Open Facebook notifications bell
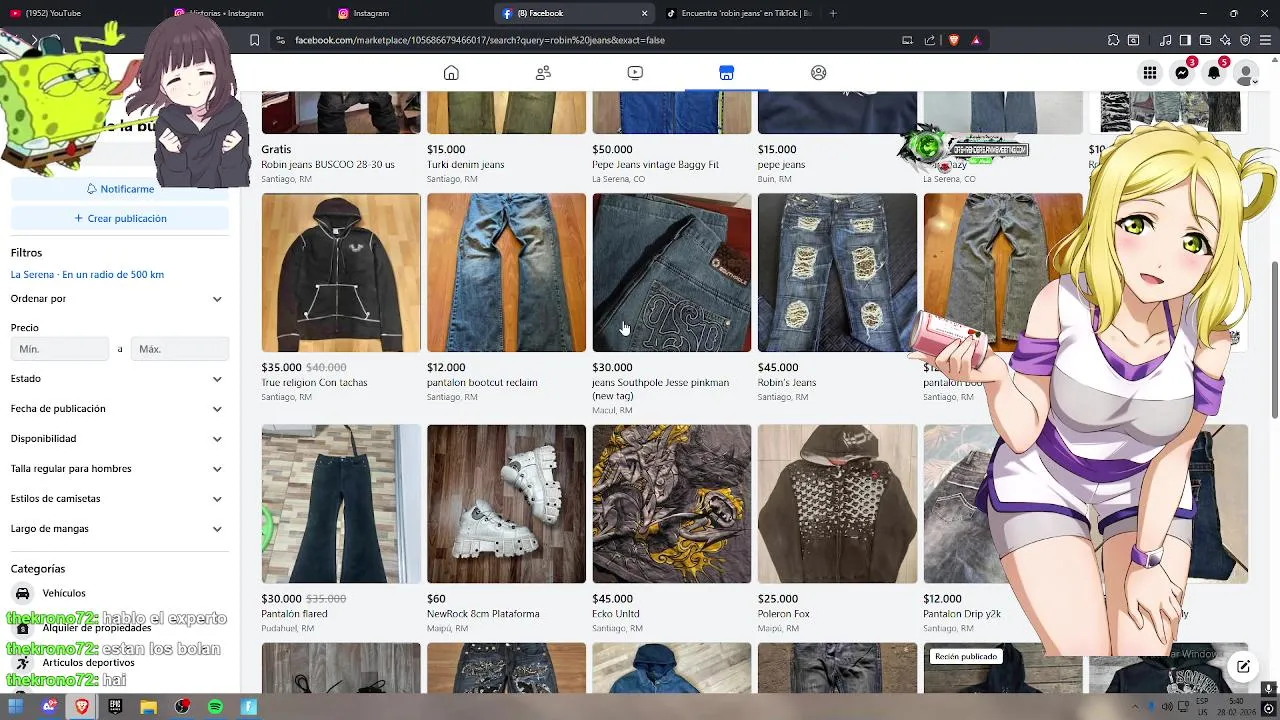Viewport: 1280px width, 720px height. coord(1214,73)
